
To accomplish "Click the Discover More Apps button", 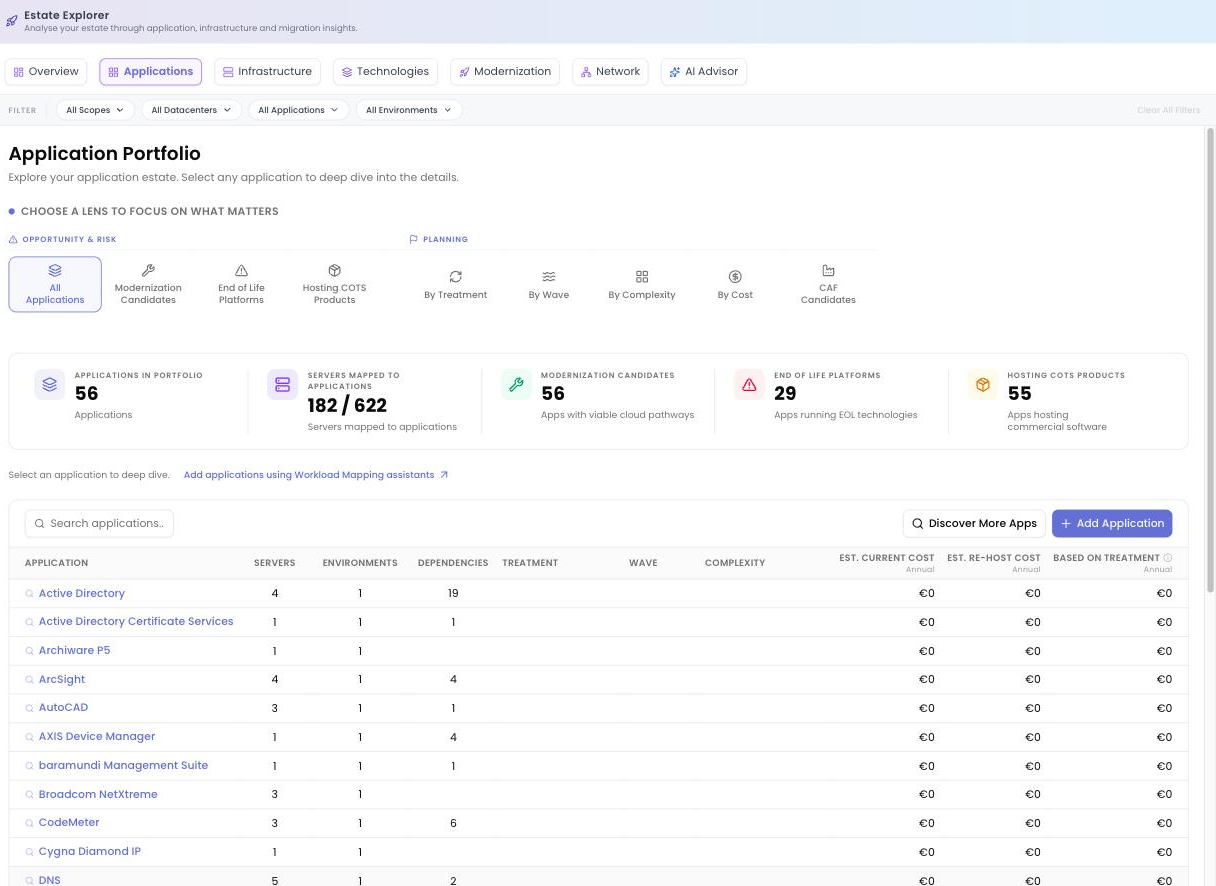I will tap(974, 524).
